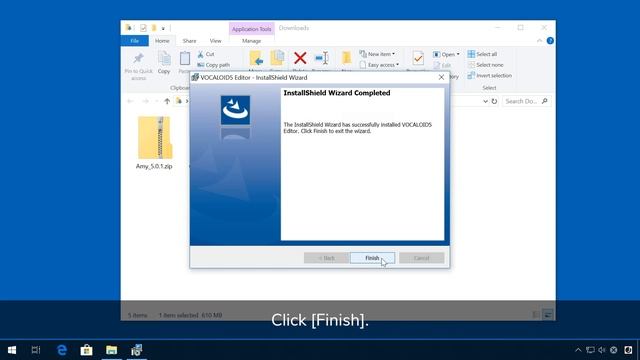Switch Explorer to details view
This screenshot has width=640, height=360.
536,315
